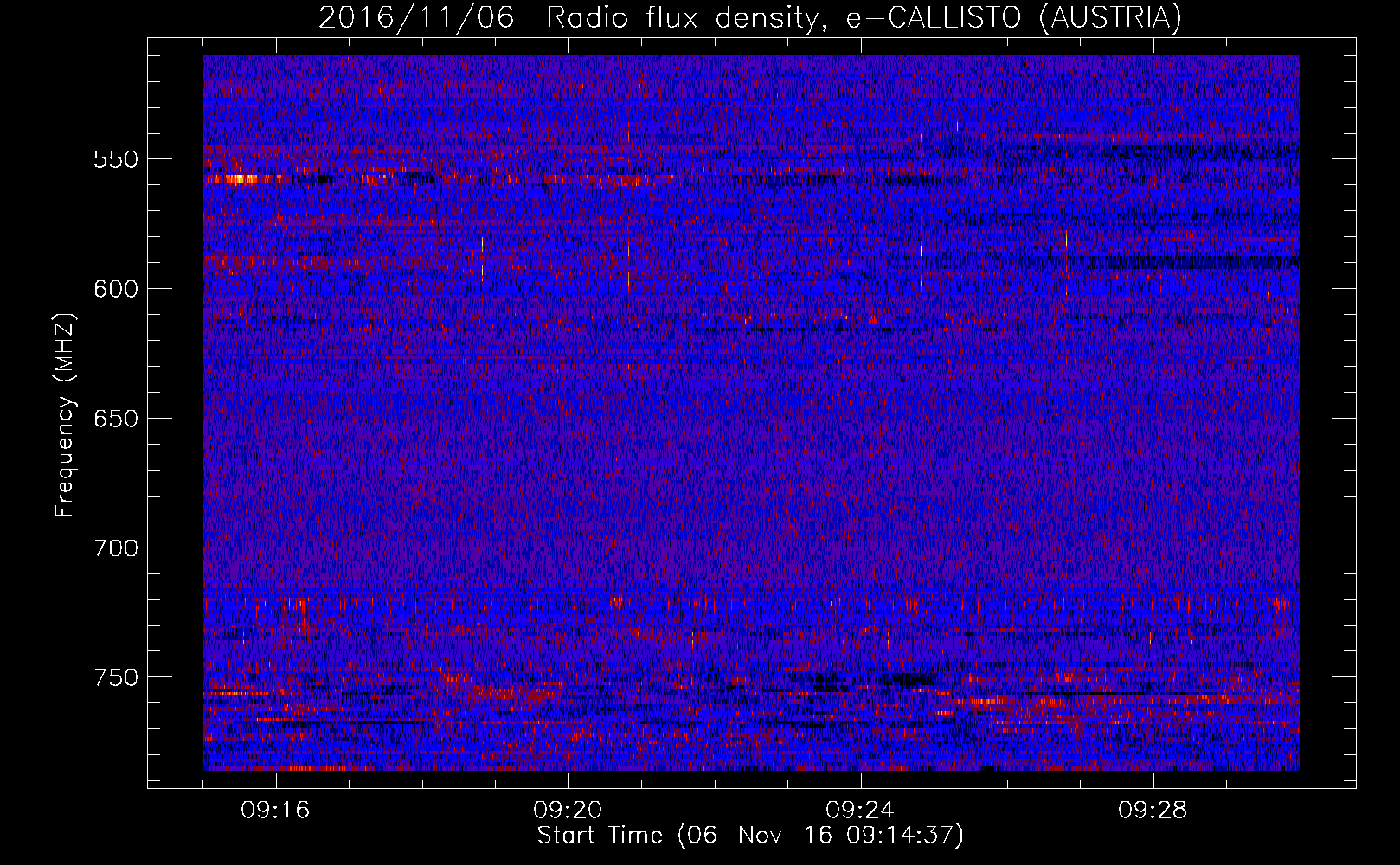
Task: Click the 600 frequency tick label
Action: pos(116,289)
